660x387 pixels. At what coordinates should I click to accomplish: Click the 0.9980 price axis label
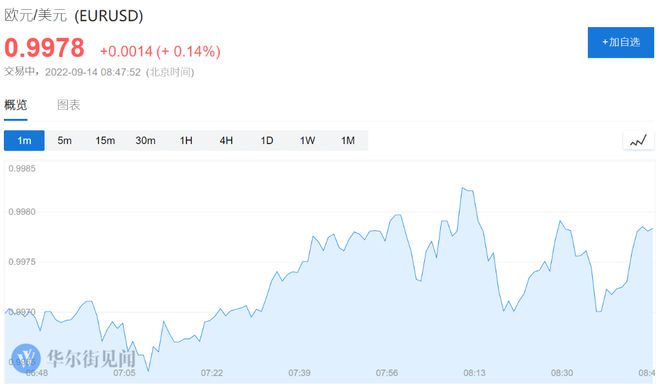coord(22,212)
